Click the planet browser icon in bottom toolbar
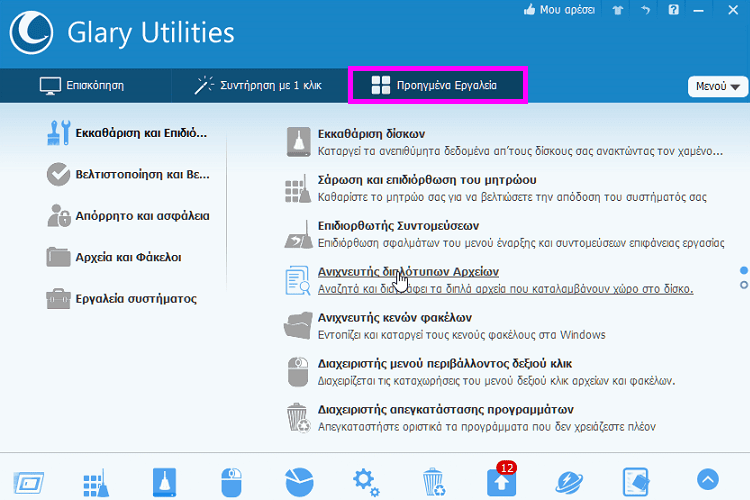 [x=569, y=482]
